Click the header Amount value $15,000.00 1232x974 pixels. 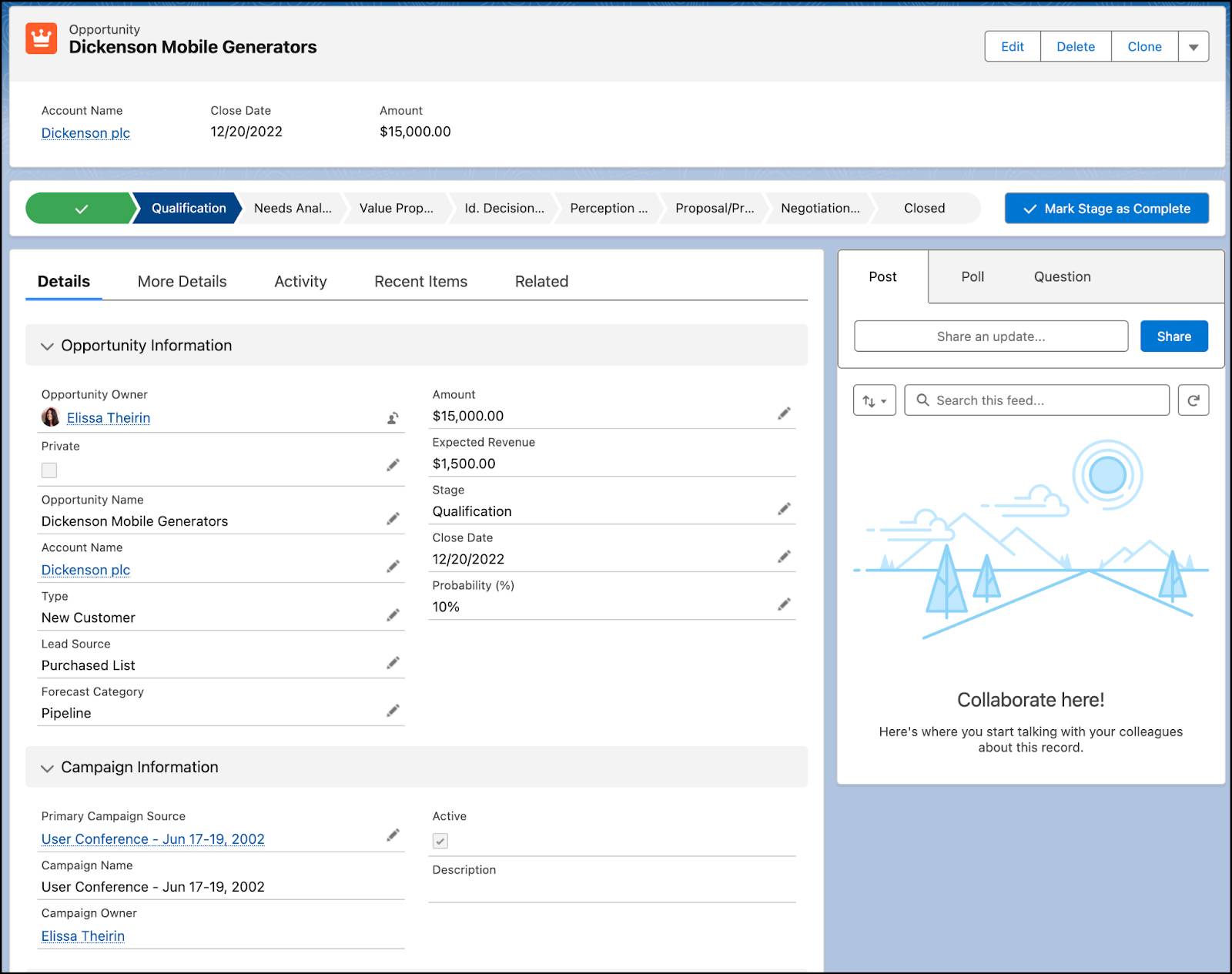415,132
